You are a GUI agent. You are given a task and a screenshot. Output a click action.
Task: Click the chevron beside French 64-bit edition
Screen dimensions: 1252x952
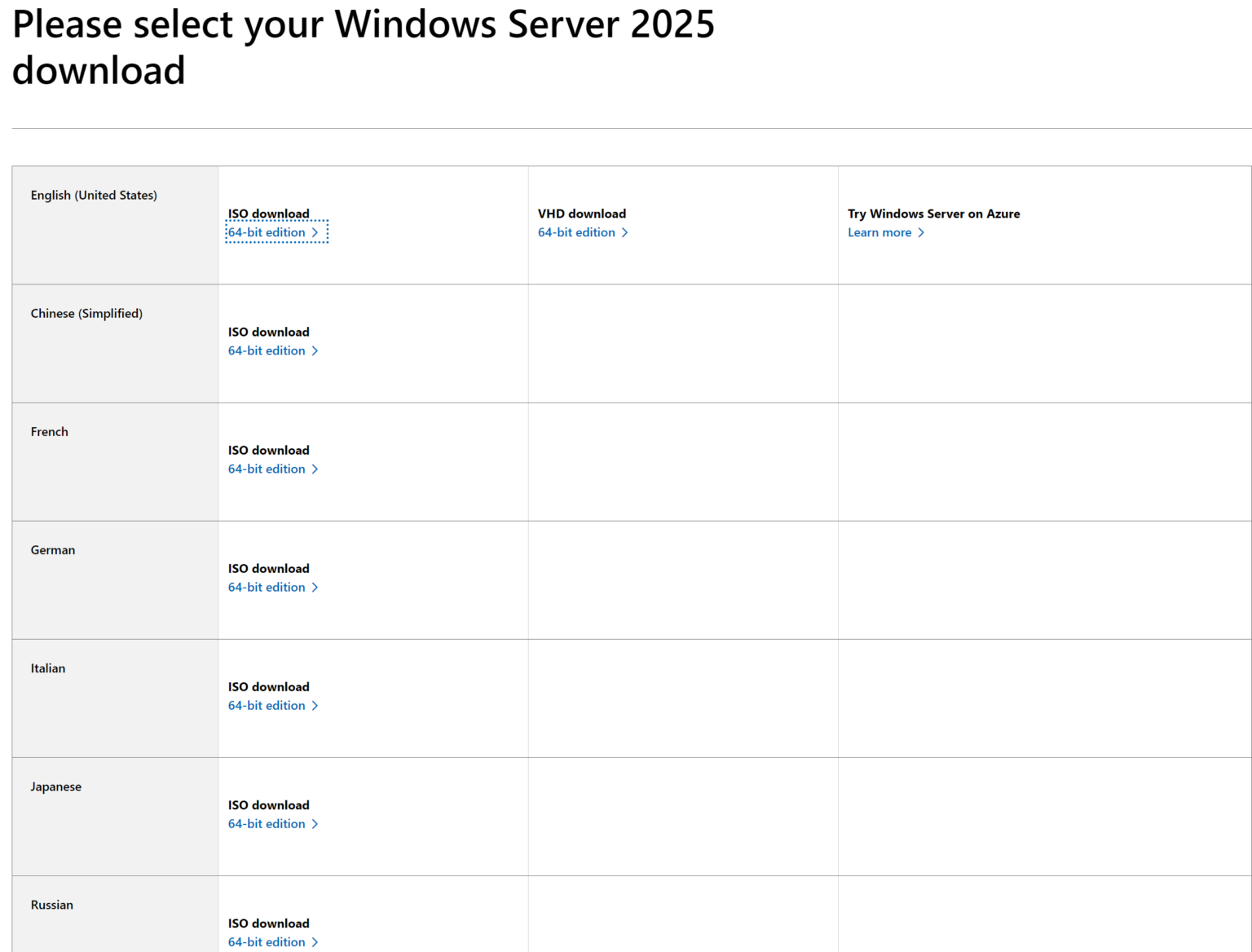tap(315, 469)
